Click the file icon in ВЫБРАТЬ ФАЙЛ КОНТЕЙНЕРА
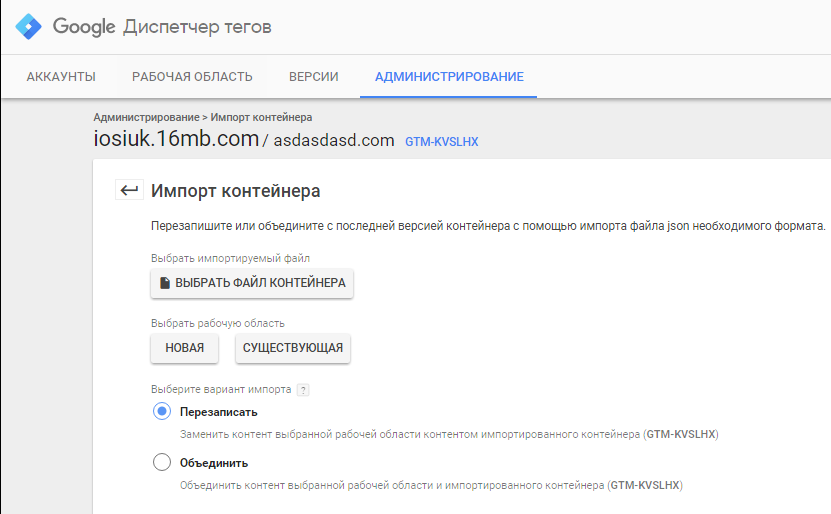831x514 pixels. pyautogui.click(x=165, y=283)
